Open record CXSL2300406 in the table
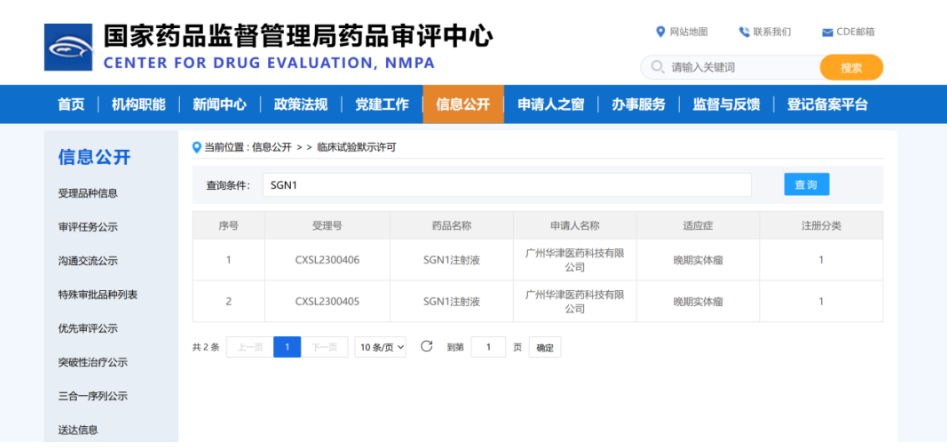The image size is (947, 448). coord(327,260)
